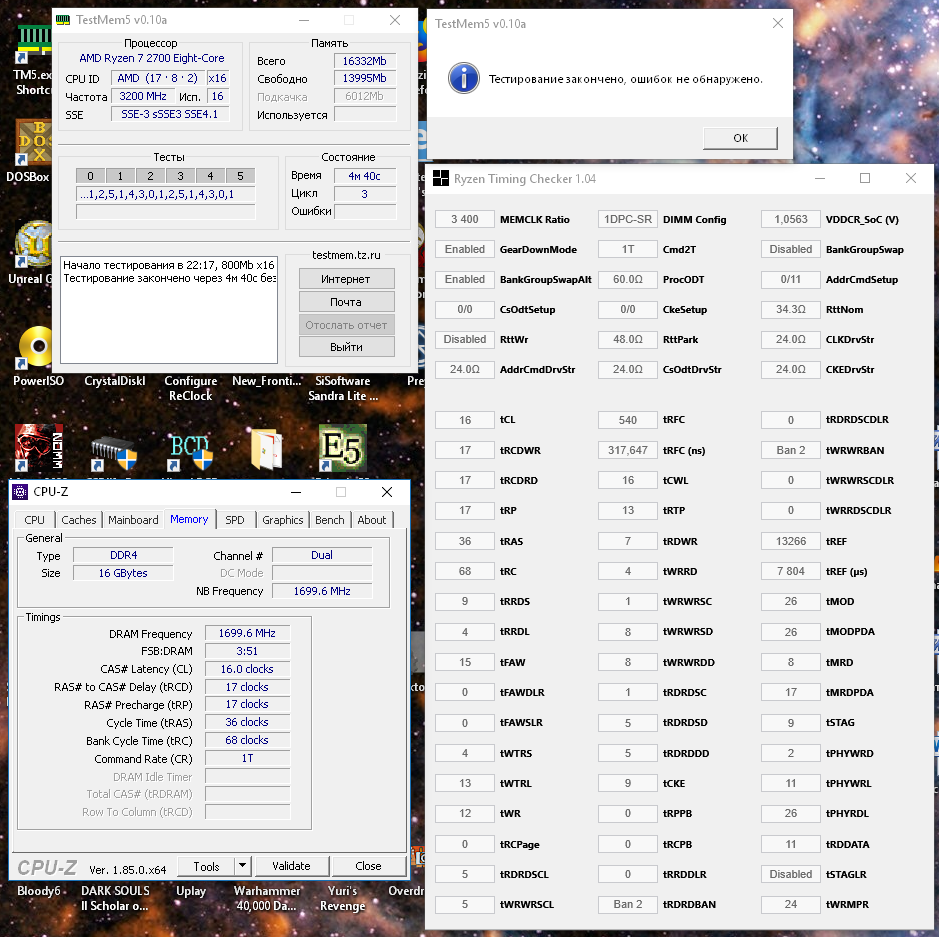Click the blue info icon in the TestMem5 dialog
939x937 pixels.
click(x=464, y=78)
